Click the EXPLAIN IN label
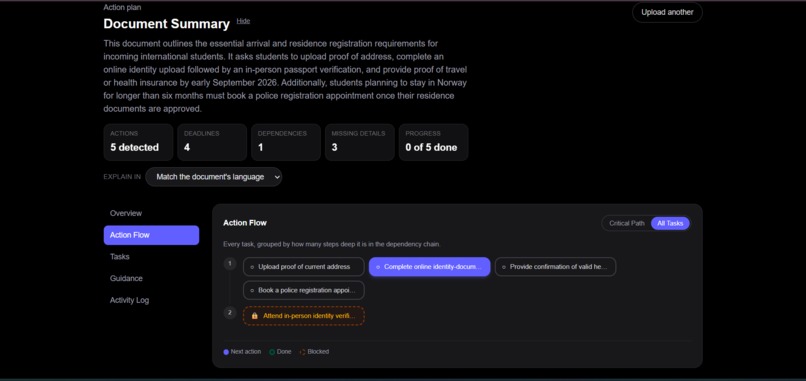The width and height of the screenshot is (806, 381). 122,177
